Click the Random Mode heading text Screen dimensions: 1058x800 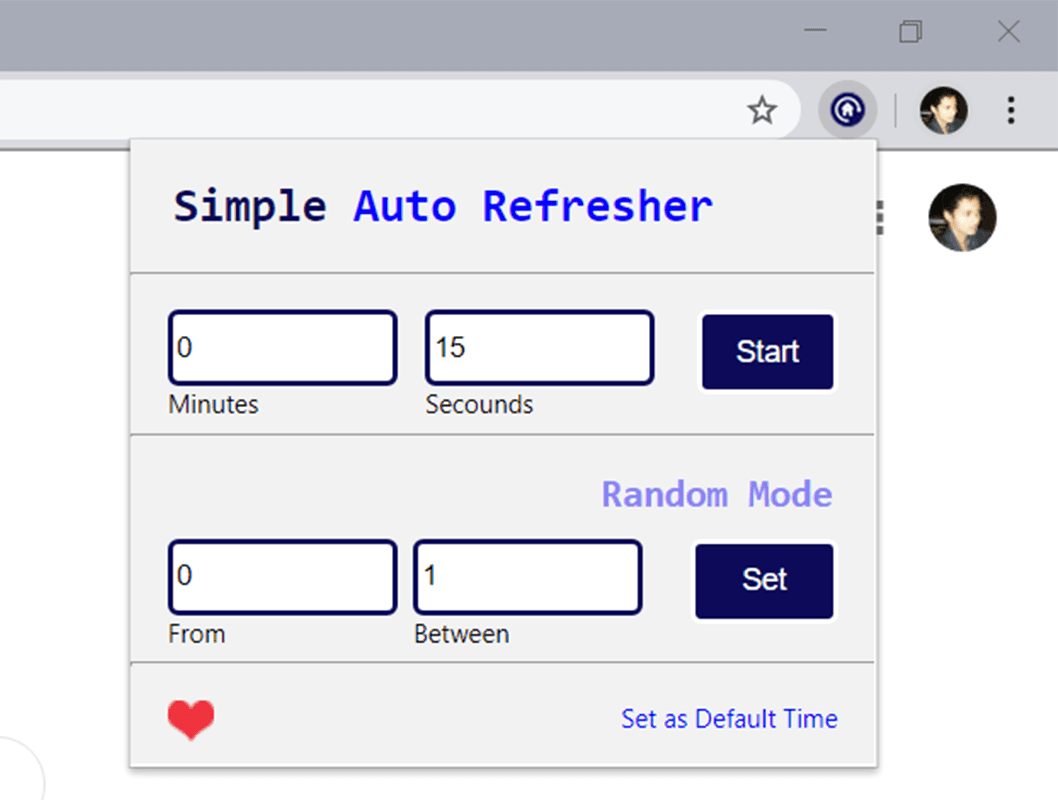(716, 494)
